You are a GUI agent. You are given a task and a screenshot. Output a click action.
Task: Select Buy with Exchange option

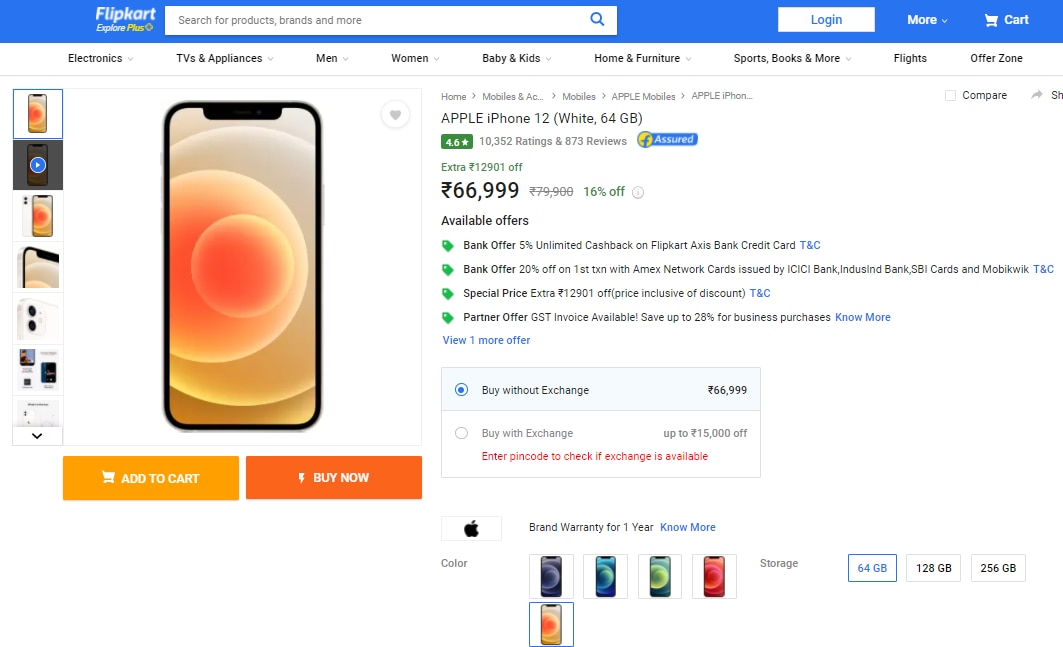tap(461, 433)
